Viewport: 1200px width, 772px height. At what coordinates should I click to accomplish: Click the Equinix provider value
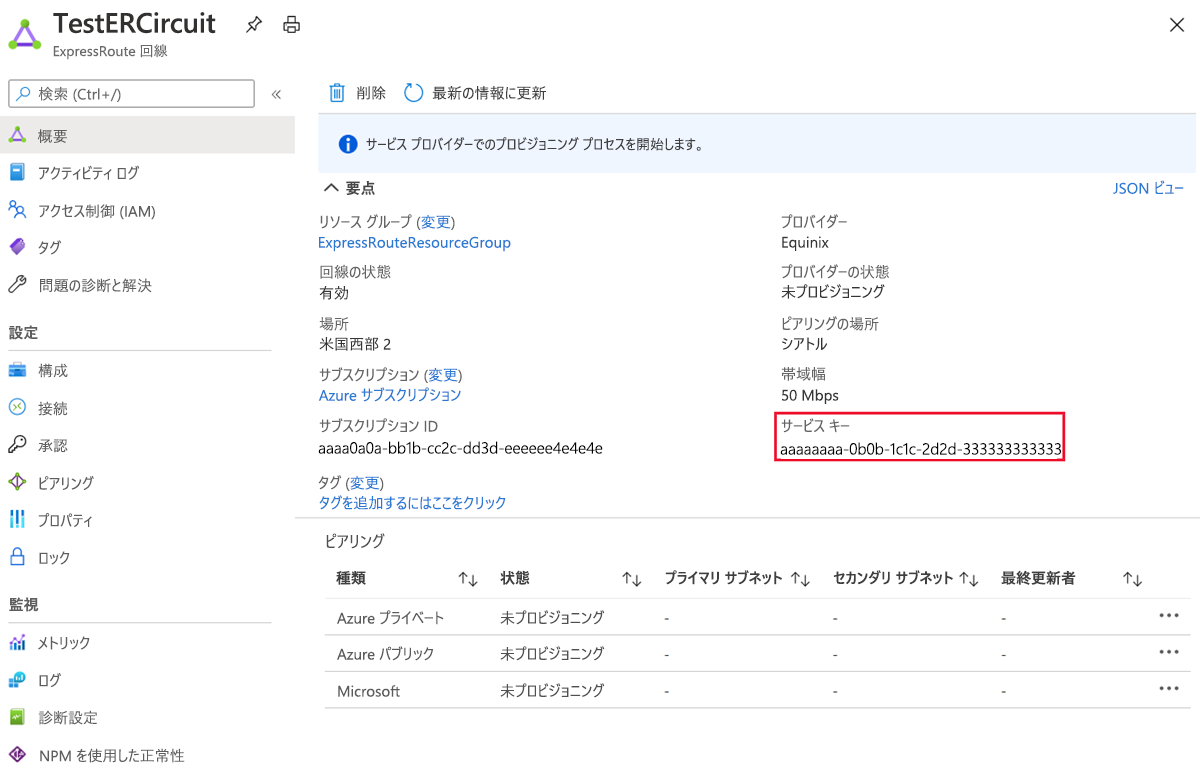coord(805,243)
